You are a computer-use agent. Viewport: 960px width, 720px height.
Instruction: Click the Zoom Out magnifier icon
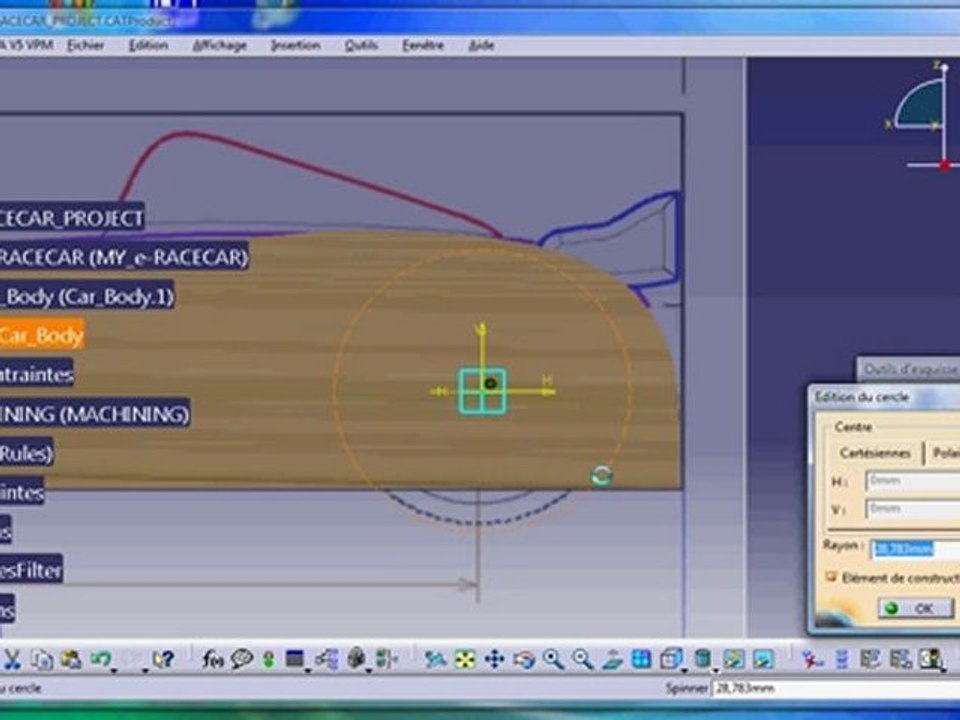click(582, 660)
